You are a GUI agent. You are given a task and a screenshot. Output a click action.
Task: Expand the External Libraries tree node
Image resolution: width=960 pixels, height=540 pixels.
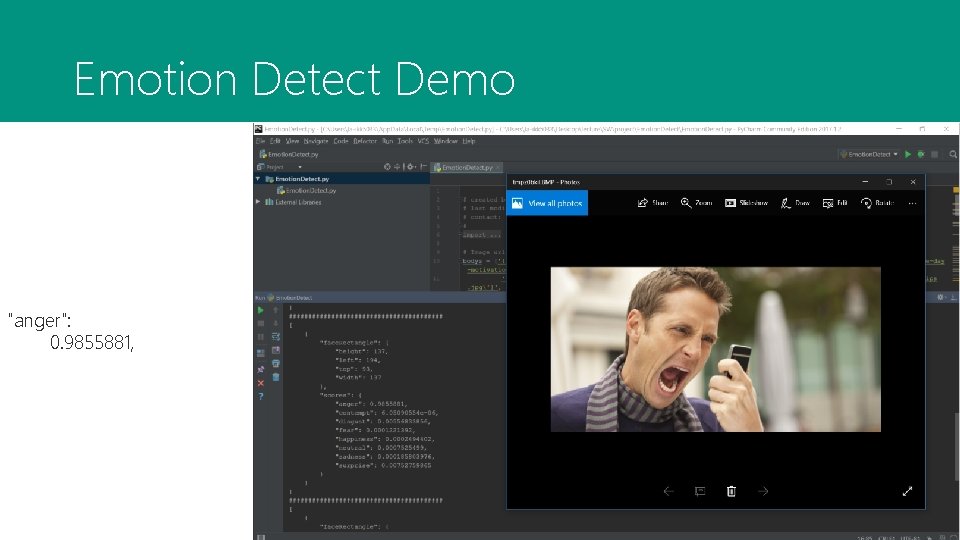point(258,202)
